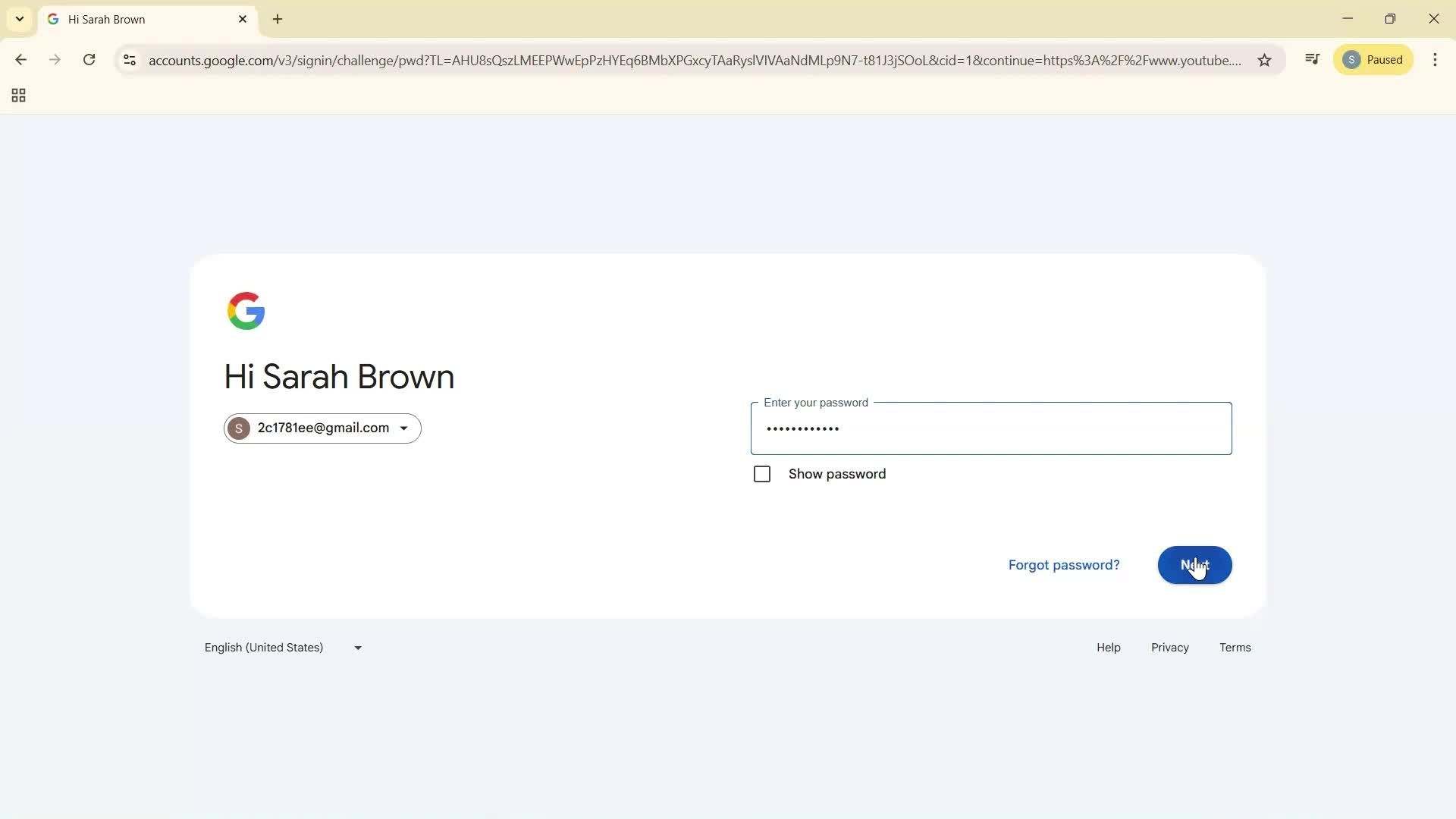
Task: Select the Hi Sarah Brown browser tab
Action: coord(136,19)
